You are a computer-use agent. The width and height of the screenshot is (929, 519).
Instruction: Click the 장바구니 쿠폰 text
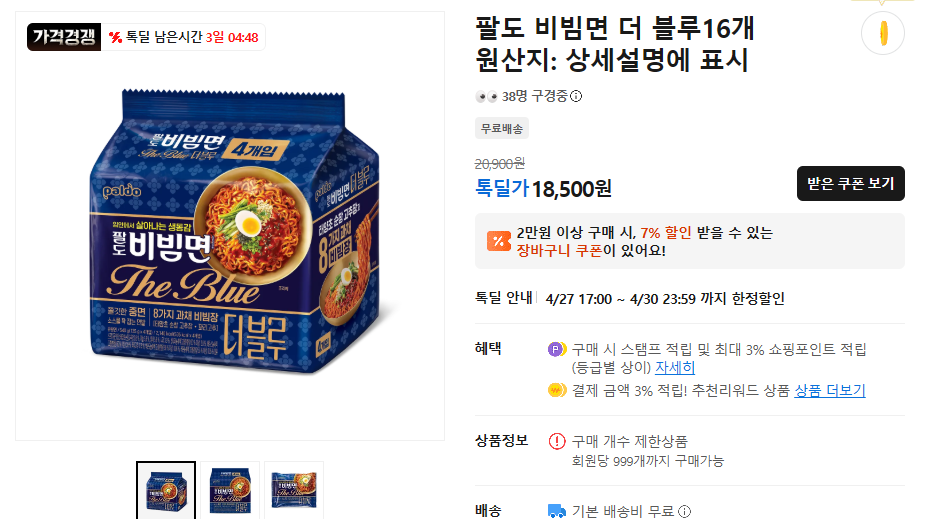point(560,250)
